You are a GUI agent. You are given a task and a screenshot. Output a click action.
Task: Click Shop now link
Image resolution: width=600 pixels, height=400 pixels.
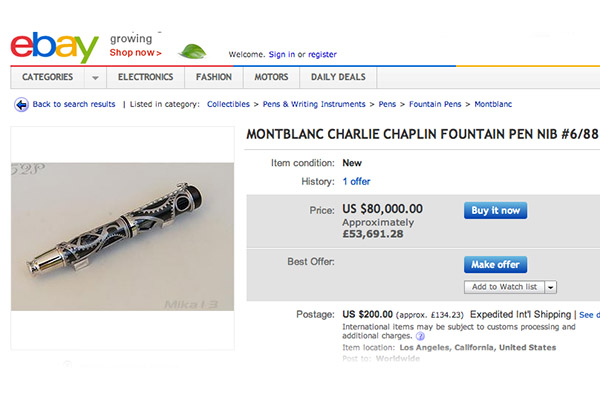(x=135, y=52)
